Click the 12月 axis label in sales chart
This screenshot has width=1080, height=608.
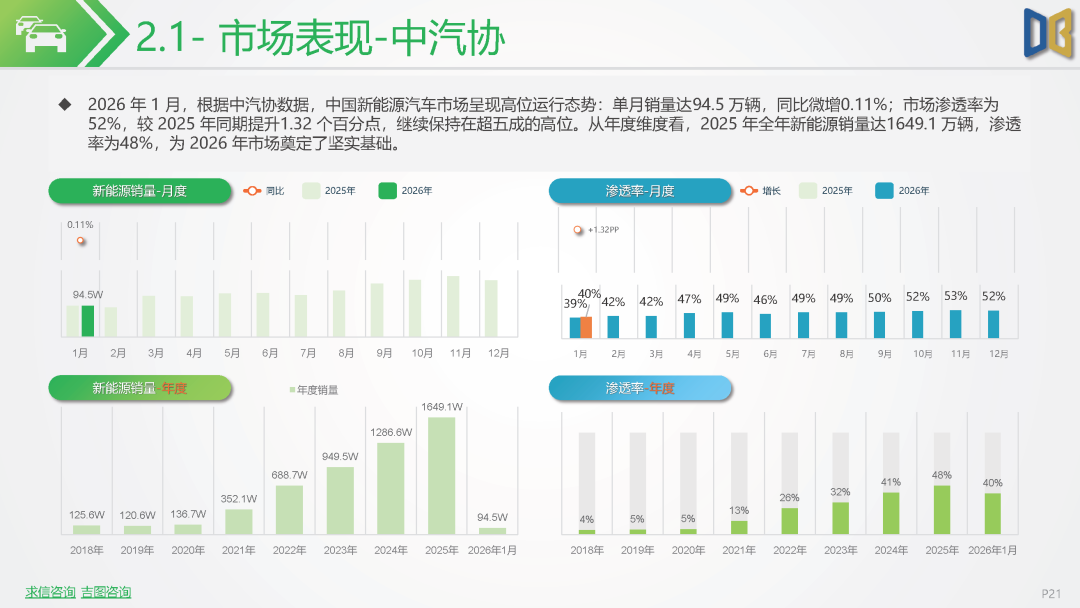[x=499, y=353]
